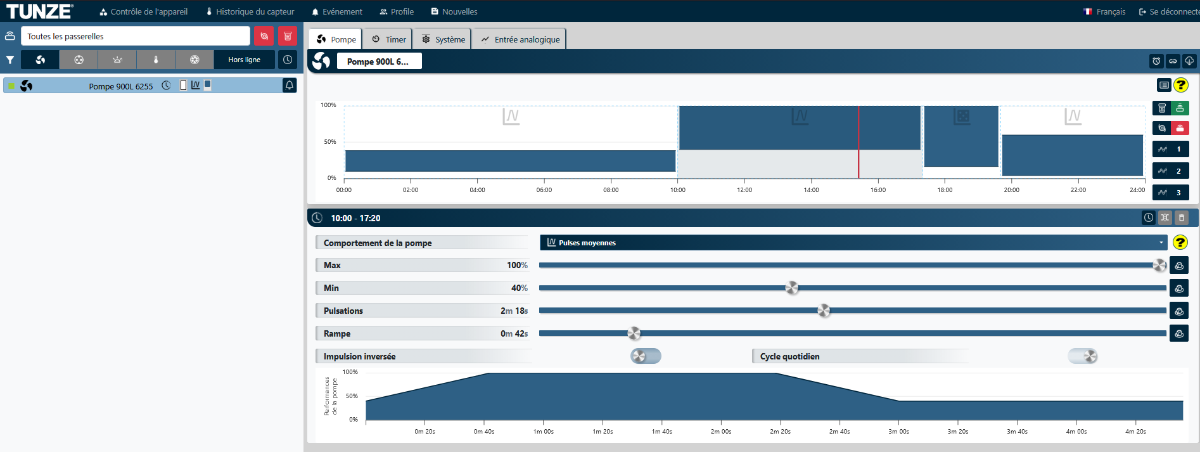The height and width of the screenshot is (452, 1200).
Task: Select the pump filter icon
Action: [40, 60]
